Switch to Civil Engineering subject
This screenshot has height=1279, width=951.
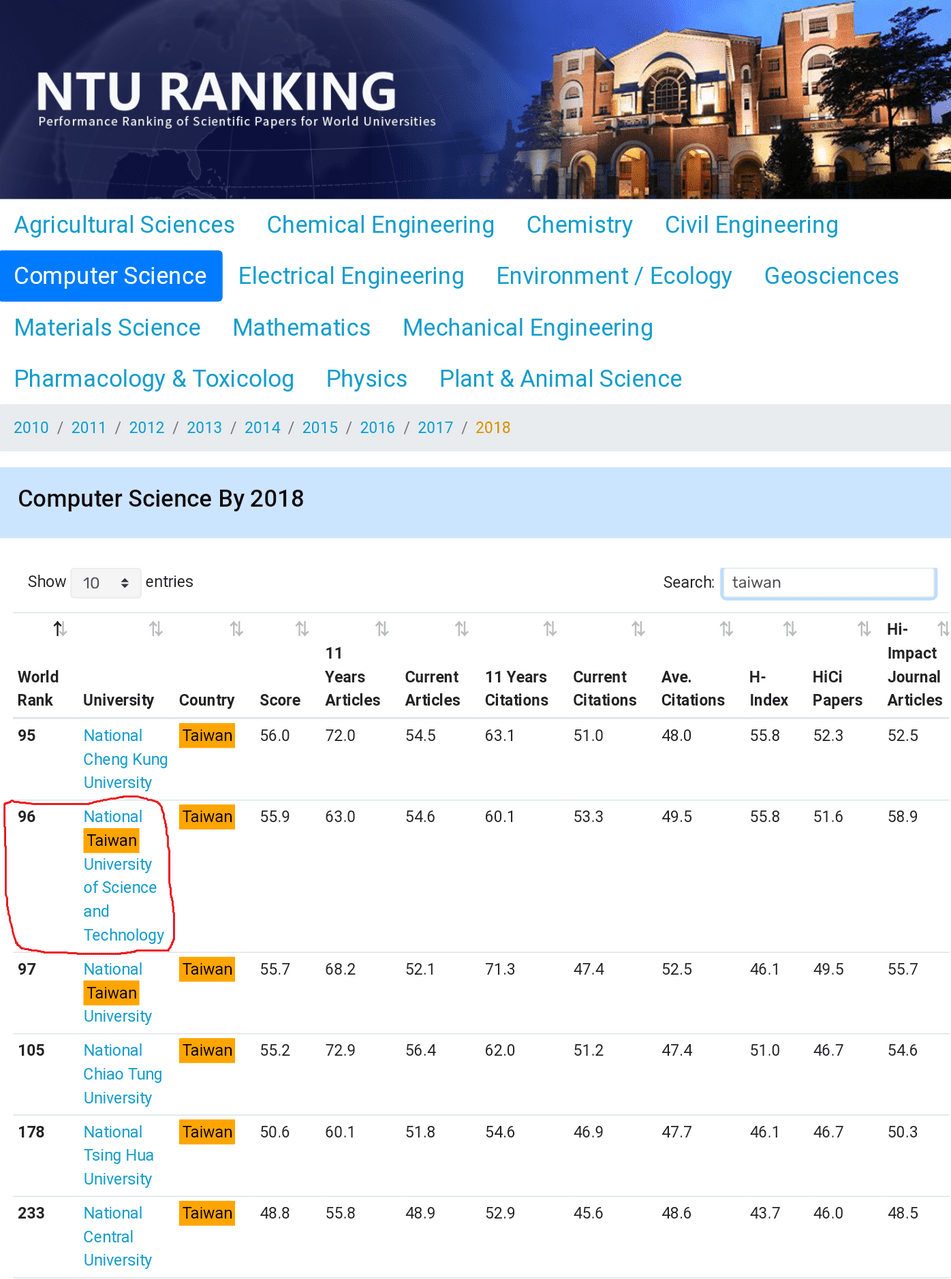751,225
